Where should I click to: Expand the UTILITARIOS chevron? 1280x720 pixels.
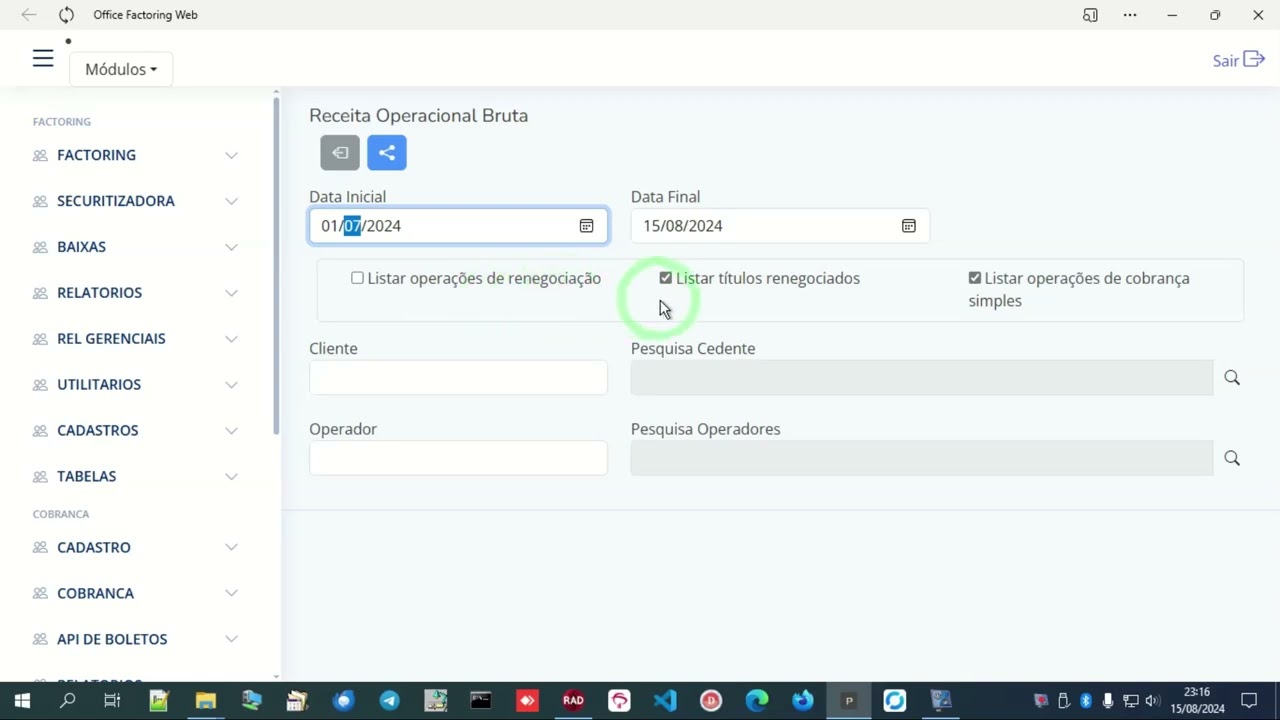point(231,385)
